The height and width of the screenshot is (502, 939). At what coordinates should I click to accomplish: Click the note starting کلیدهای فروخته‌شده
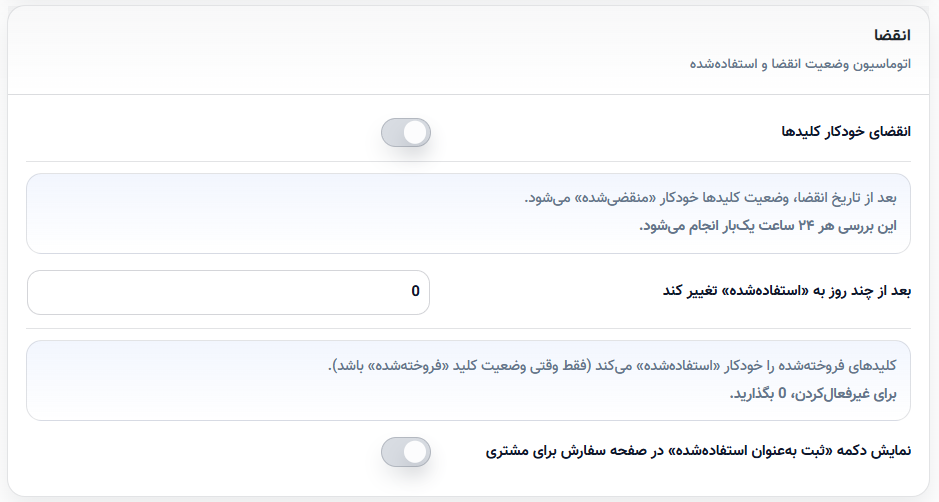(x=612, y=365)
